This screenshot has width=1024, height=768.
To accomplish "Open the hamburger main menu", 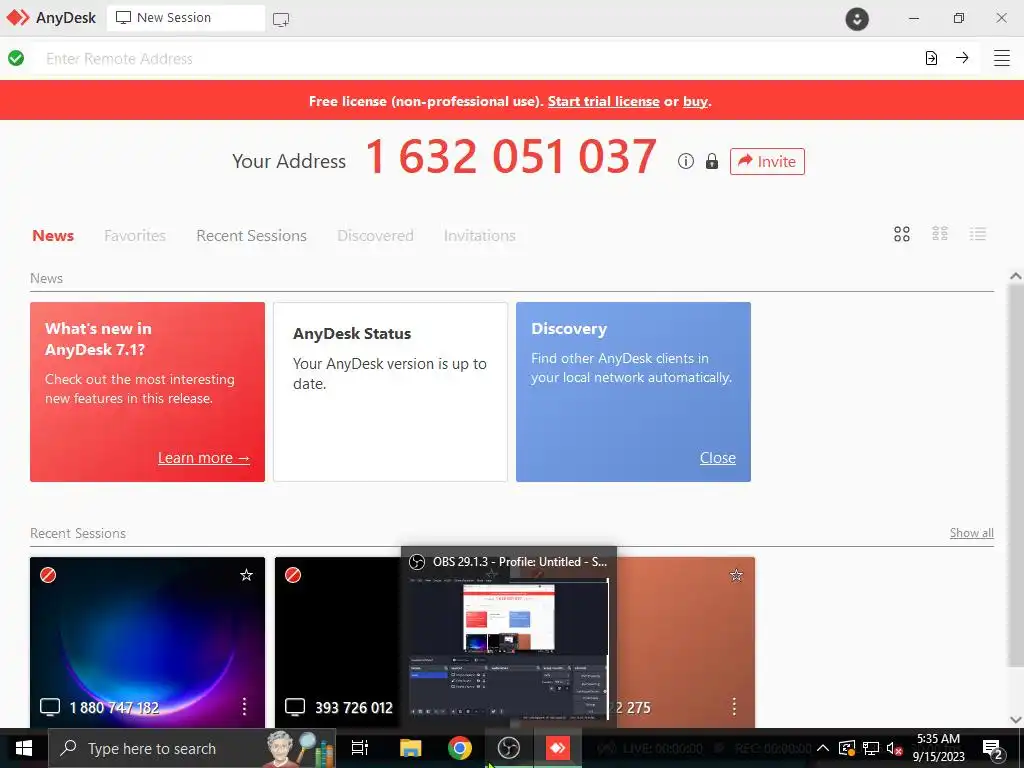I will coord(1002,58).
